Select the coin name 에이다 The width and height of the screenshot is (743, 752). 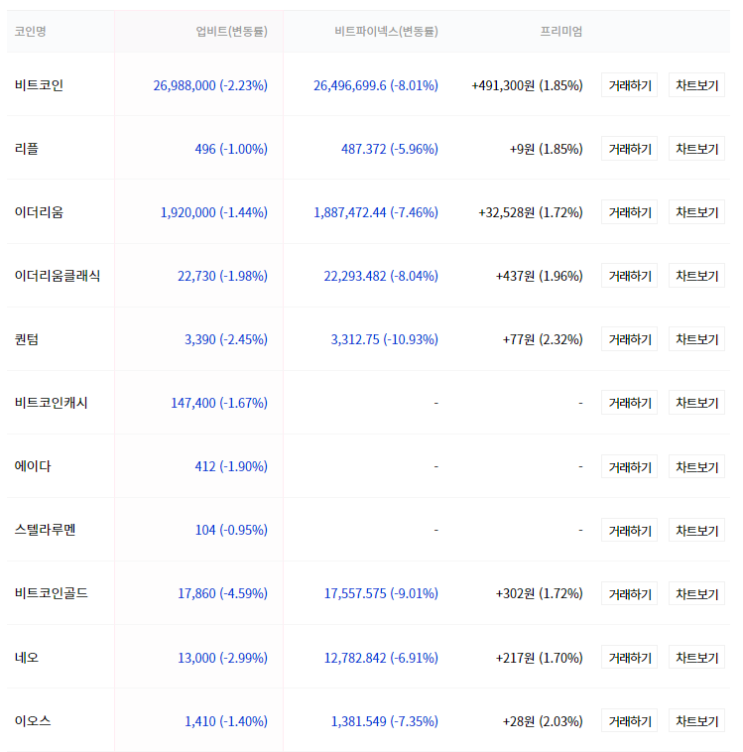tap(33, 466)
